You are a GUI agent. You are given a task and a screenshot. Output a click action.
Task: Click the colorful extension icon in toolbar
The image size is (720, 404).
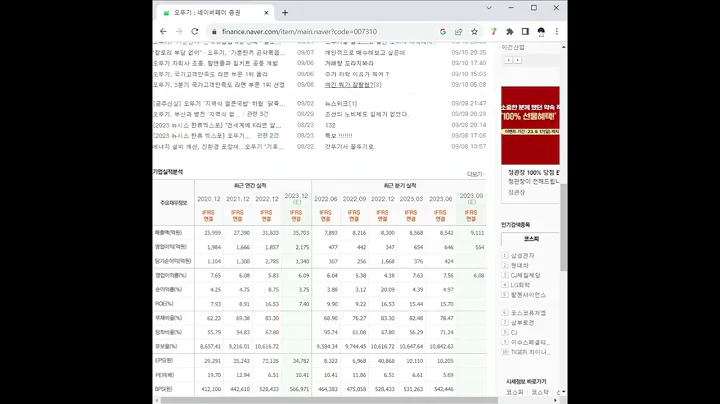pyautogui.click(x=494, y=32)
